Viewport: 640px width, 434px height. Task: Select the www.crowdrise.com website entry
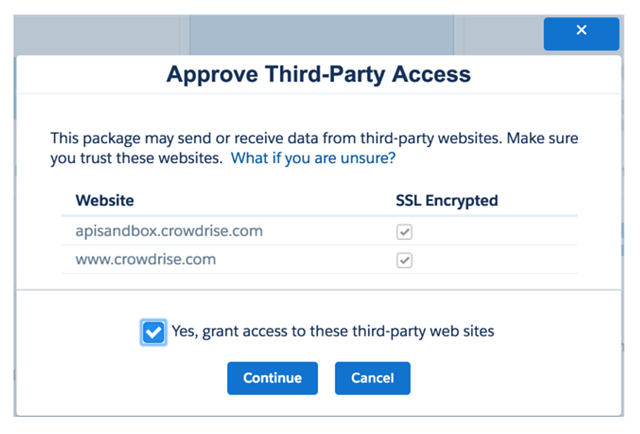(x=148, y=260)
